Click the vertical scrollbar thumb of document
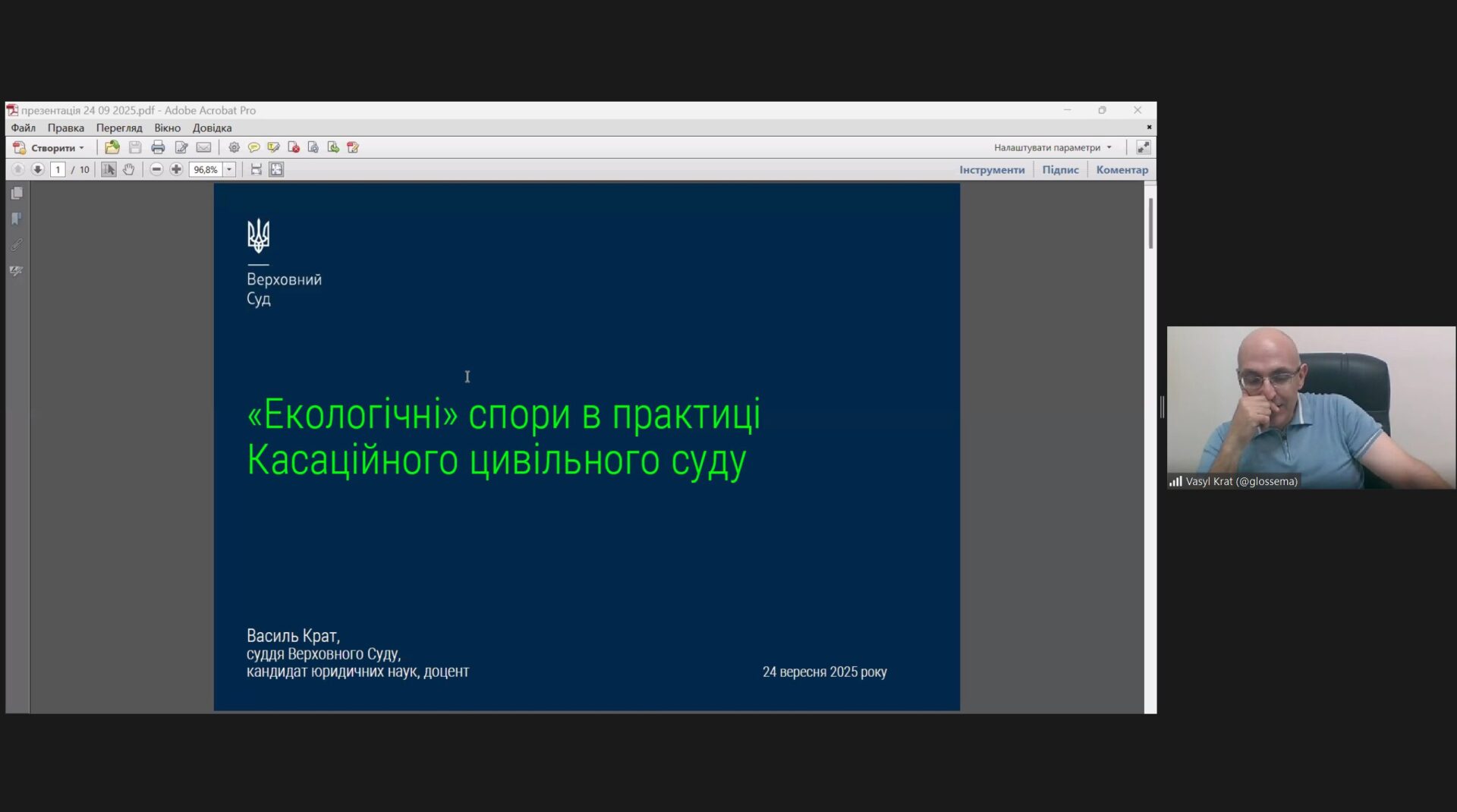 [1150, 223]
